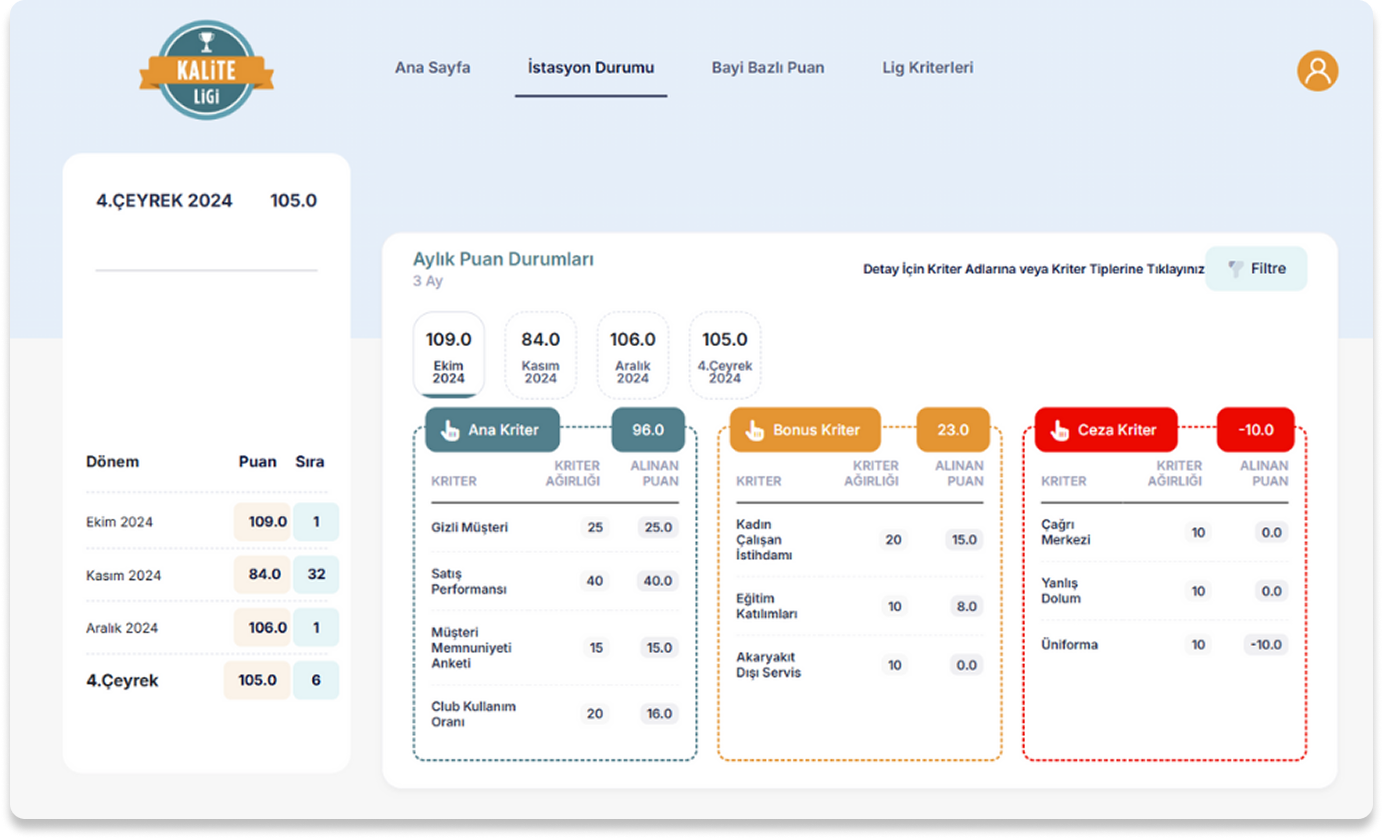Click the Kasım 2024 row in Dönem table

tap(123, 575)
